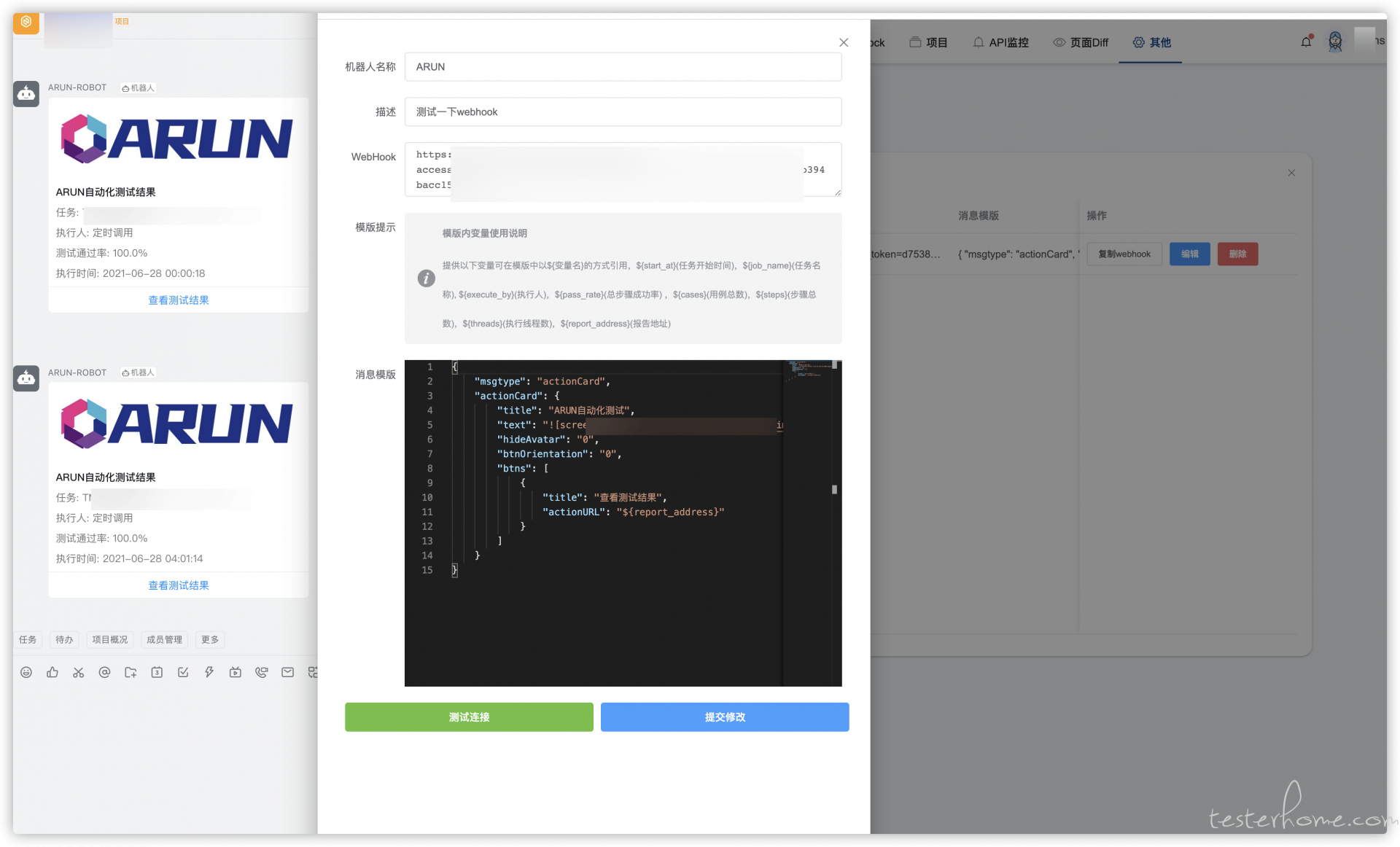The image size is (1400, 847).
Task: Click the token=d7538… webhook cell
Action: 906,254
